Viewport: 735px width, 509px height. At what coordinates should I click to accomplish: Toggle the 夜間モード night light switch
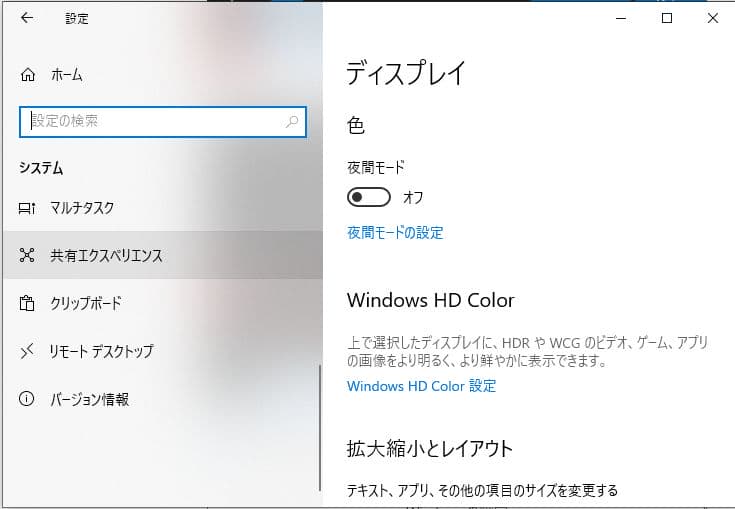tap(368, 197)
